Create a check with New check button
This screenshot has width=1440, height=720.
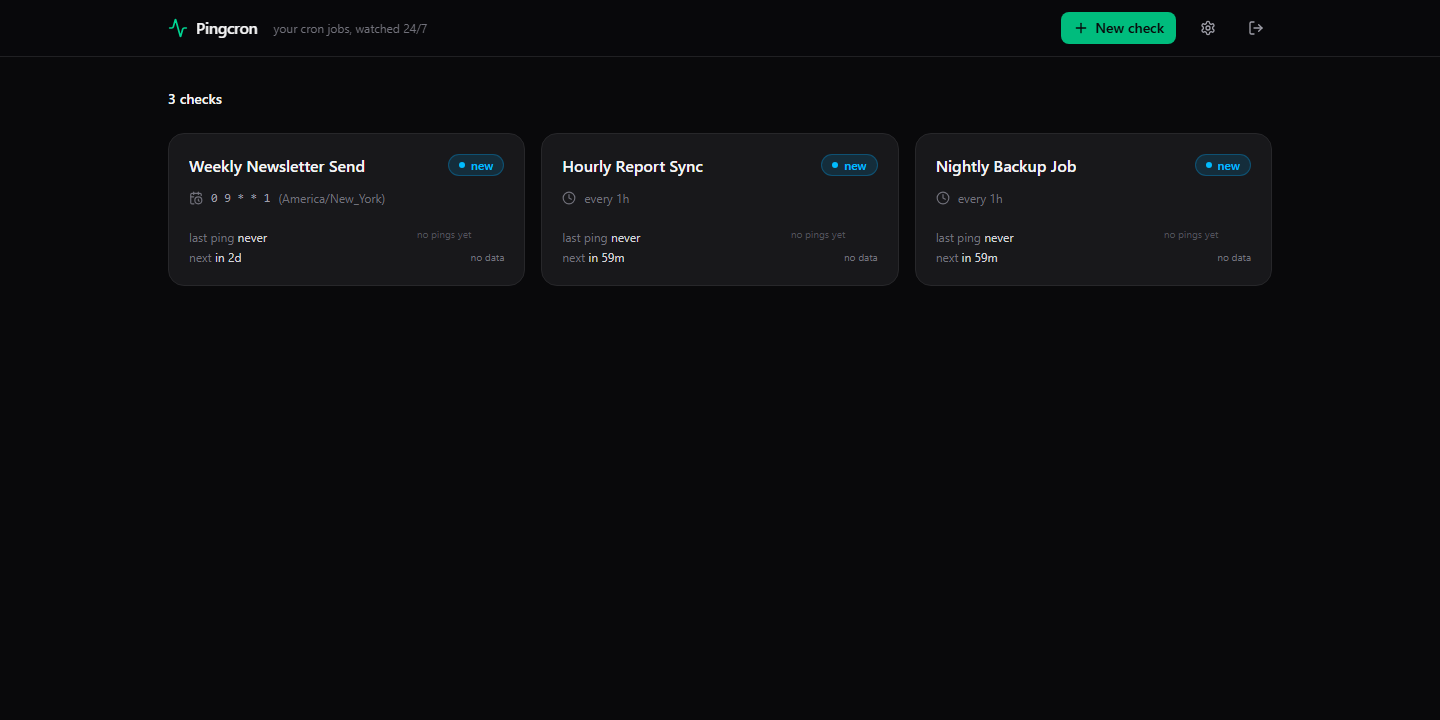[1118, 28]
